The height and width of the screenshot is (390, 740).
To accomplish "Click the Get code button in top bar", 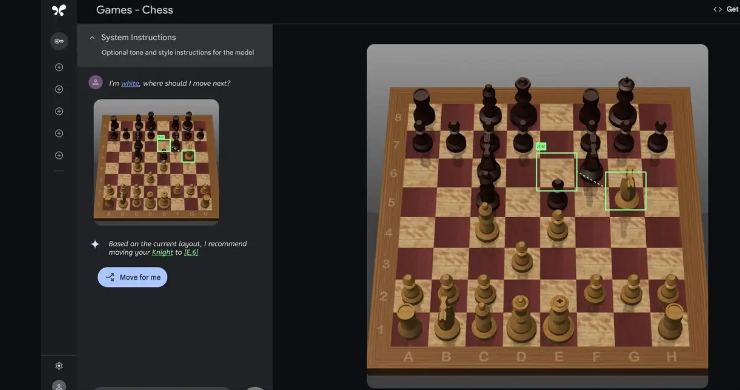I will [x=727, y=9].
